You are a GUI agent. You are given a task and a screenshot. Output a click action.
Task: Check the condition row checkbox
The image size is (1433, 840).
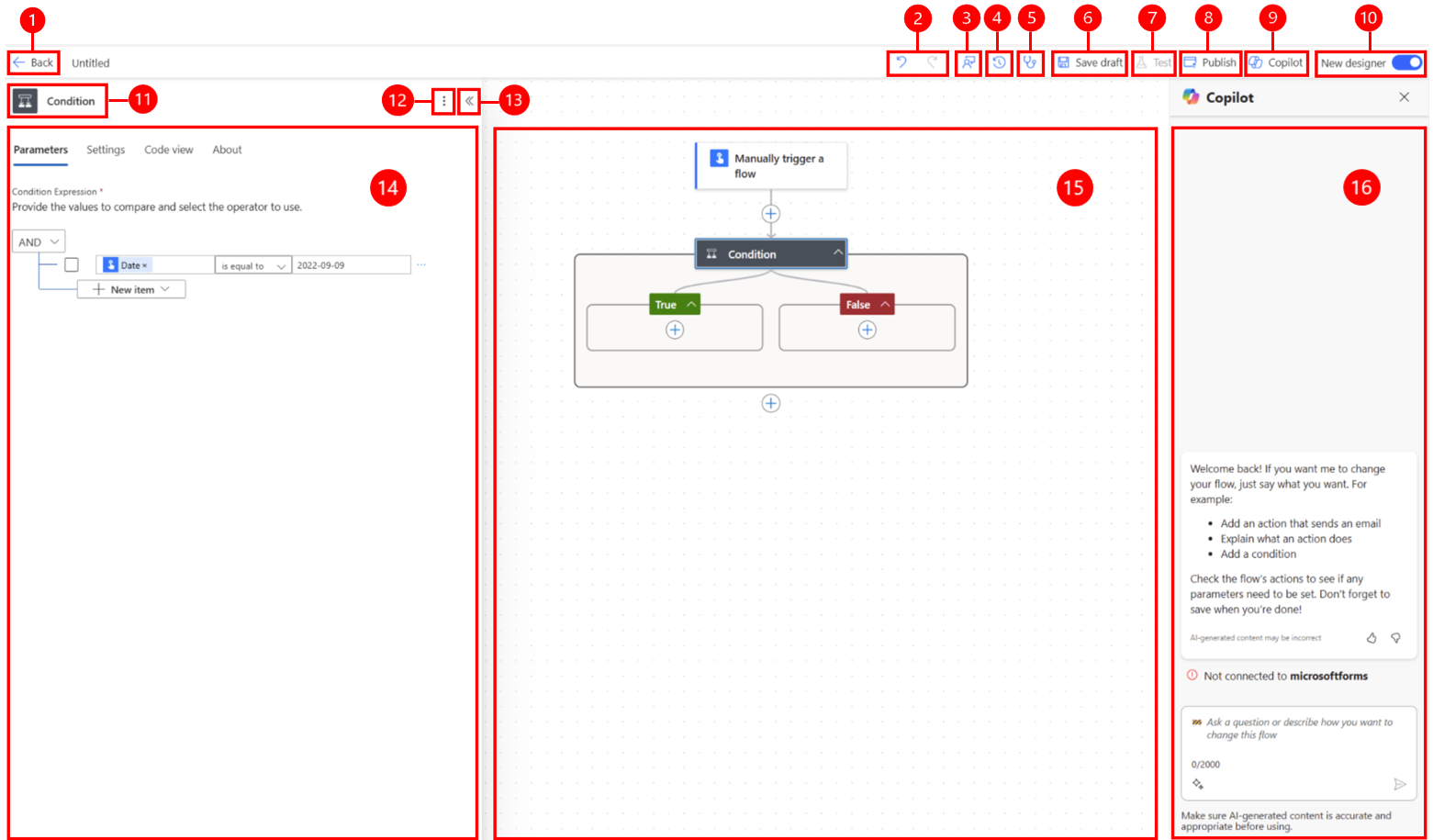72,264
